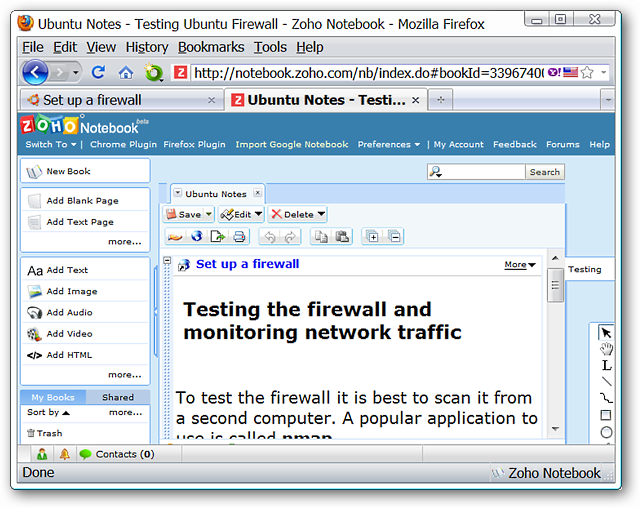Open the Preferences dropdown
Screen dimensions: 640x508
pyautogui.click(x=389, y=144)
